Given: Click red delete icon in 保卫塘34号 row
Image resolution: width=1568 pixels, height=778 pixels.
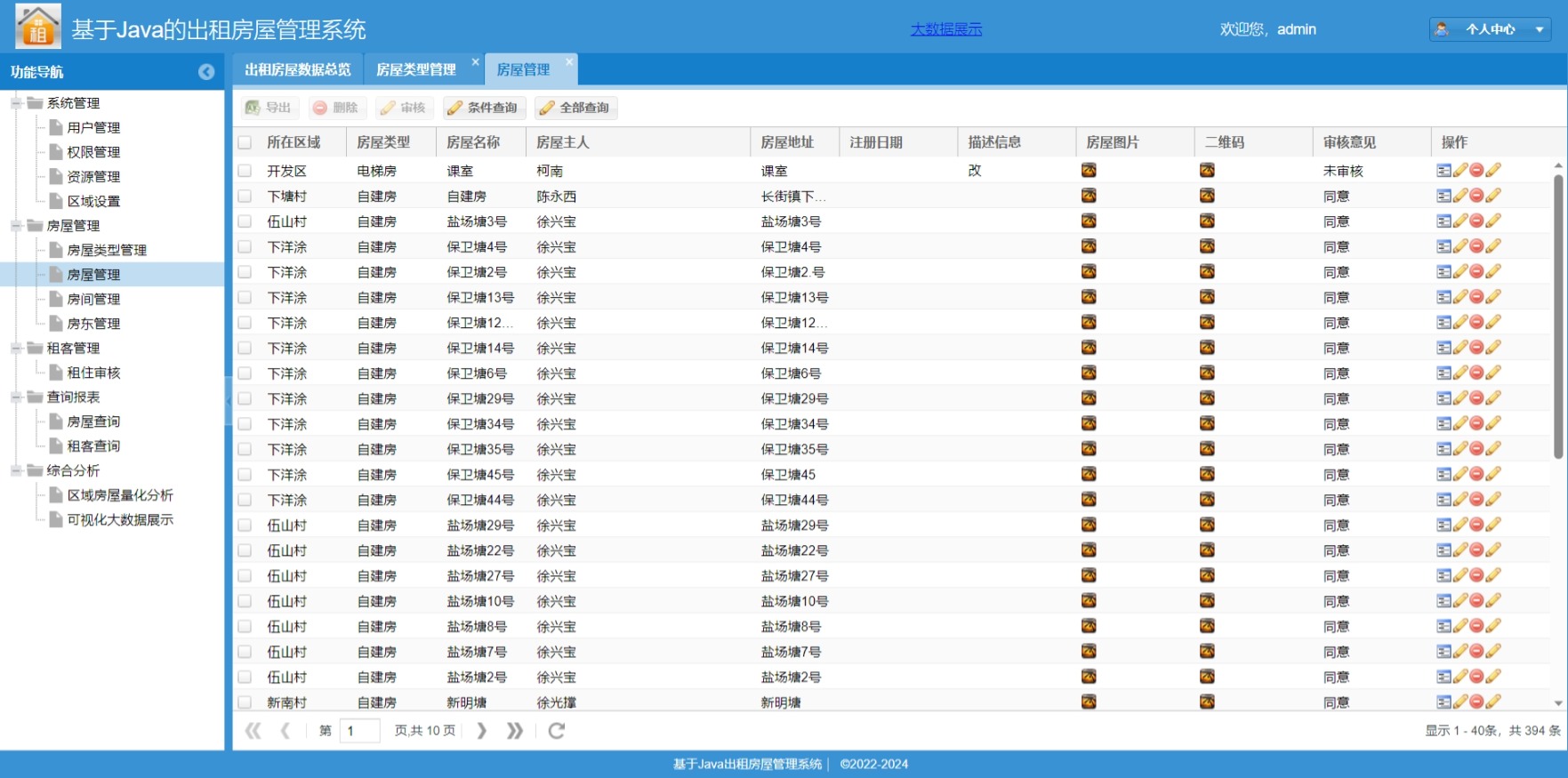Looking at the screenshot, I should pos(1476,424).
